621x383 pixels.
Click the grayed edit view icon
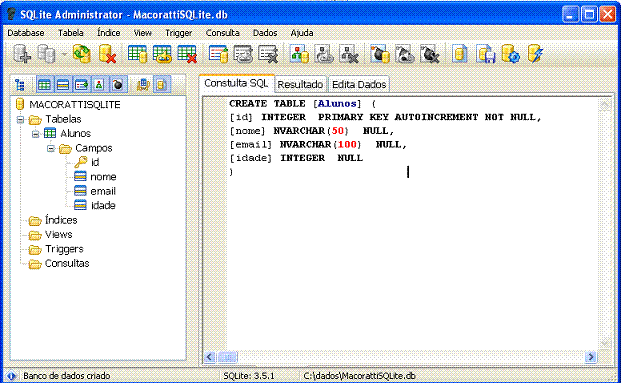(324, 53)
